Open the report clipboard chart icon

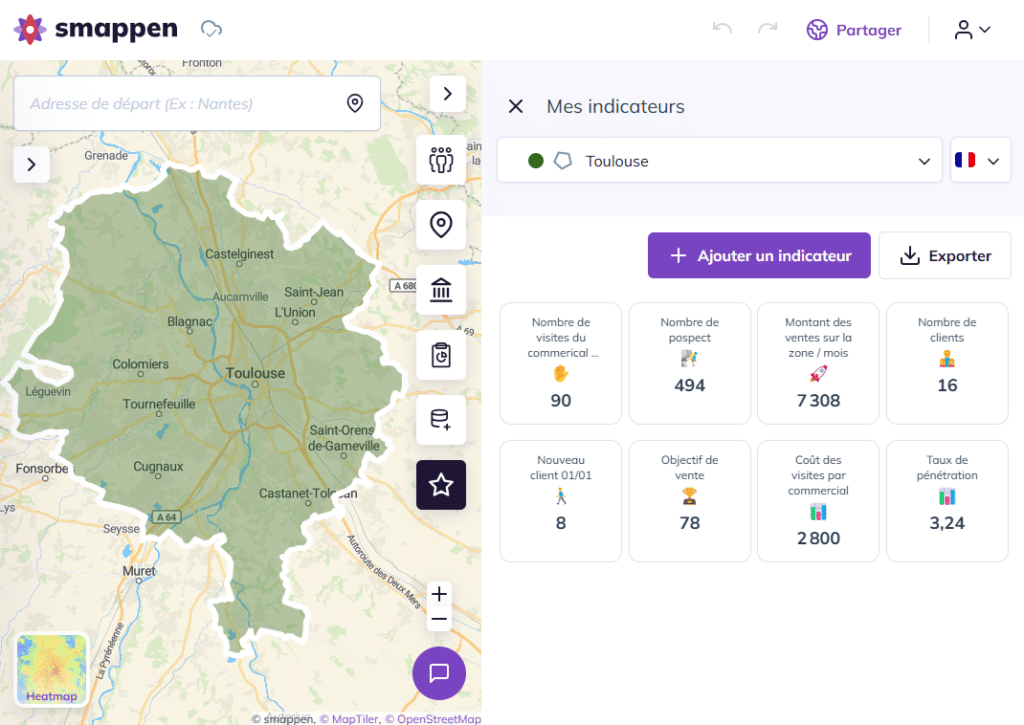coord(441,355)
